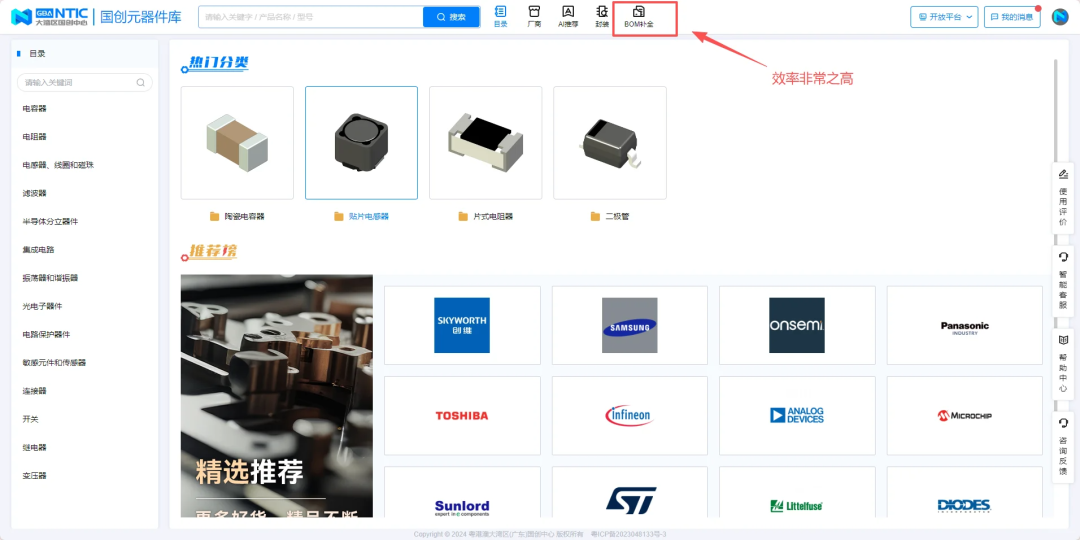
Task: Click the blue 搜索 search button
Action: pos(451,17)
